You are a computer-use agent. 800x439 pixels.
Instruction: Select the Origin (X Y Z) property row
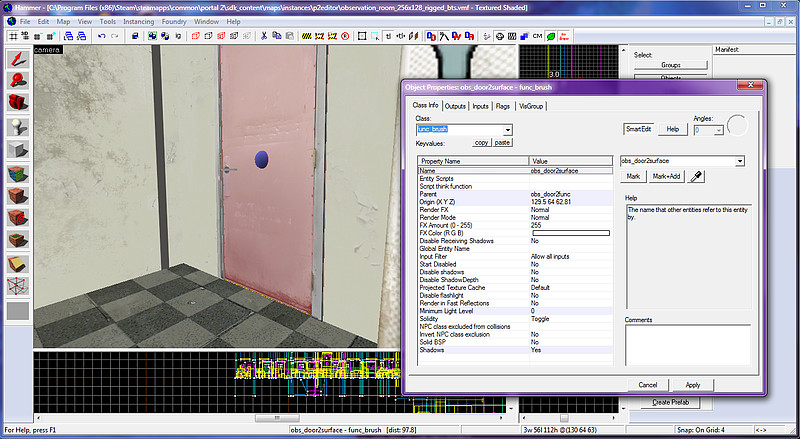pyautogui.click(x=515, y=202)
